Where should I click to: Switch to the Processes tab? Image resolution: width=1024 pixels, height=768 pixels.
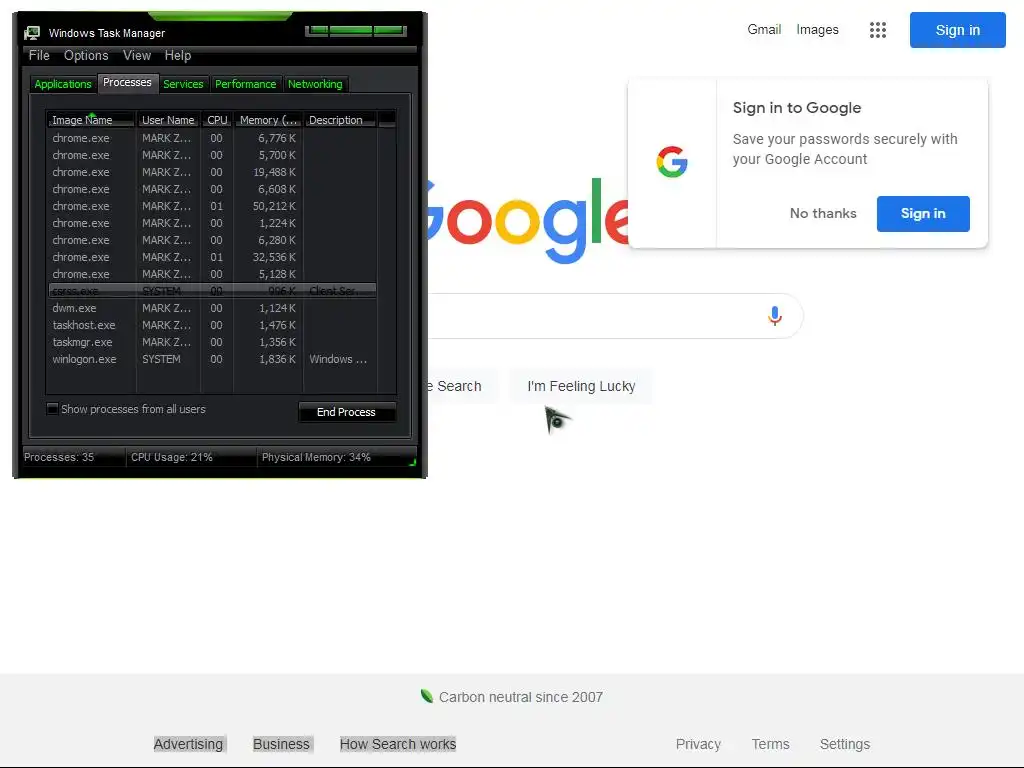(x=127, y=83)
